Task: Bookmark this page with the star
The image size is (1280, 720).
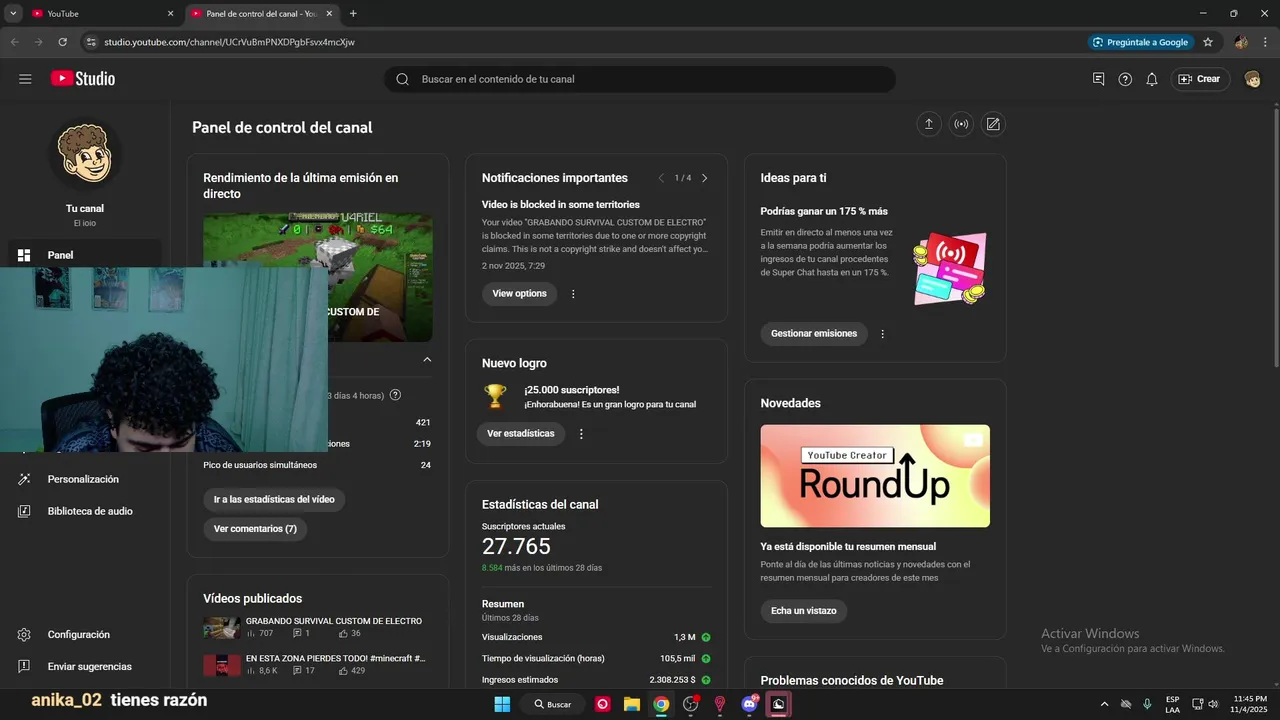Action: coord(1208,42)
